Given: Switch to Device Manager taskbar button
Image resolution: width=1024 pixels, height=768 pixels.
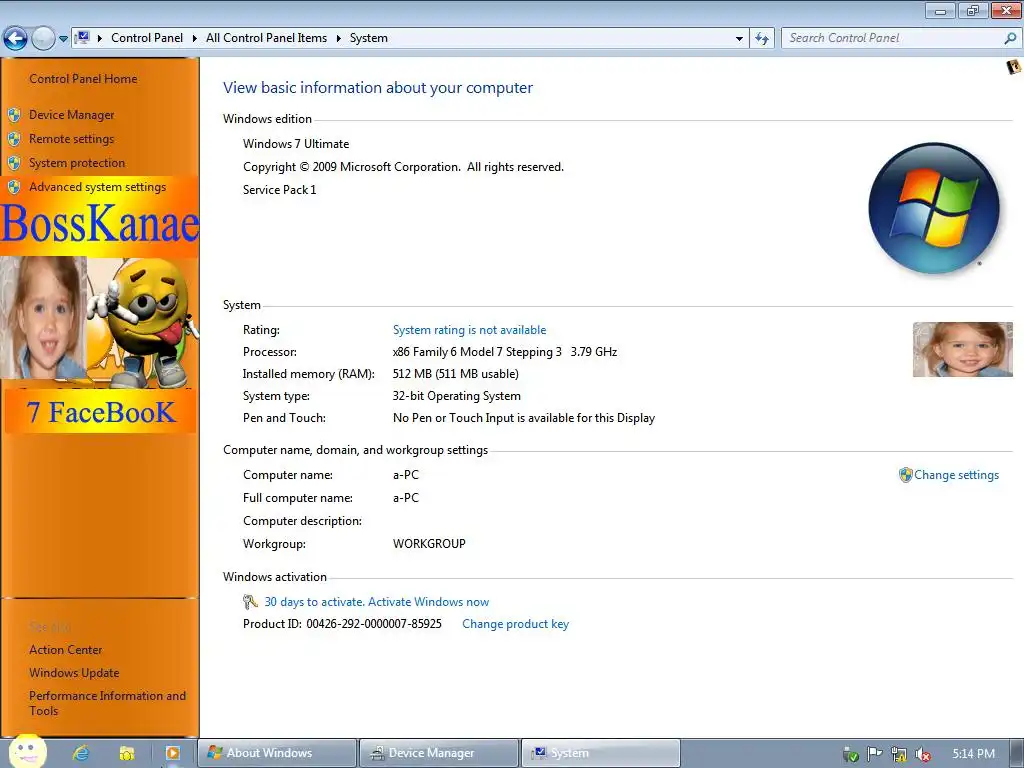Looking at the screenshot, I should [x=439, y=753].
